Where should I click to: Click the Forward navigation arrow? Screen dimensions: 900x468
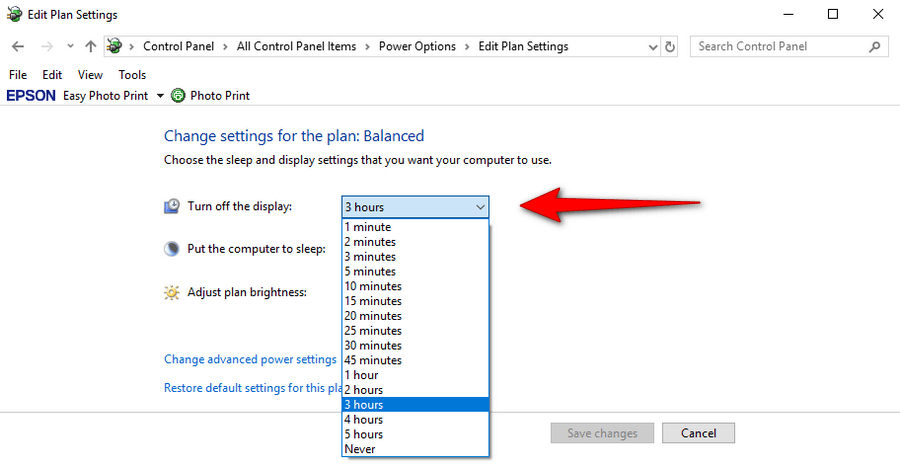[47, 47]
